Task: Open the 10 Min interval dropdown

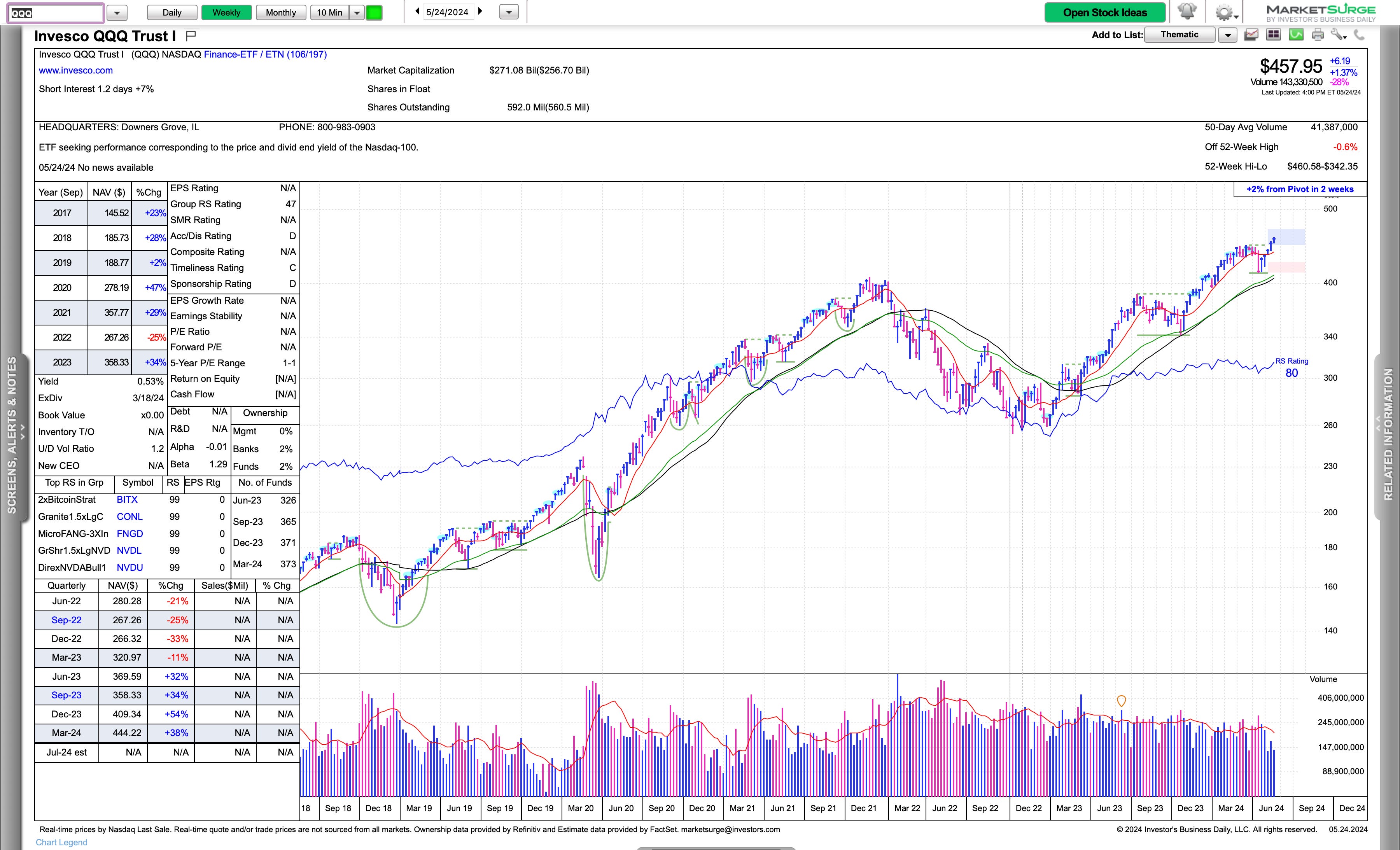Action: [x=357, y=12]
